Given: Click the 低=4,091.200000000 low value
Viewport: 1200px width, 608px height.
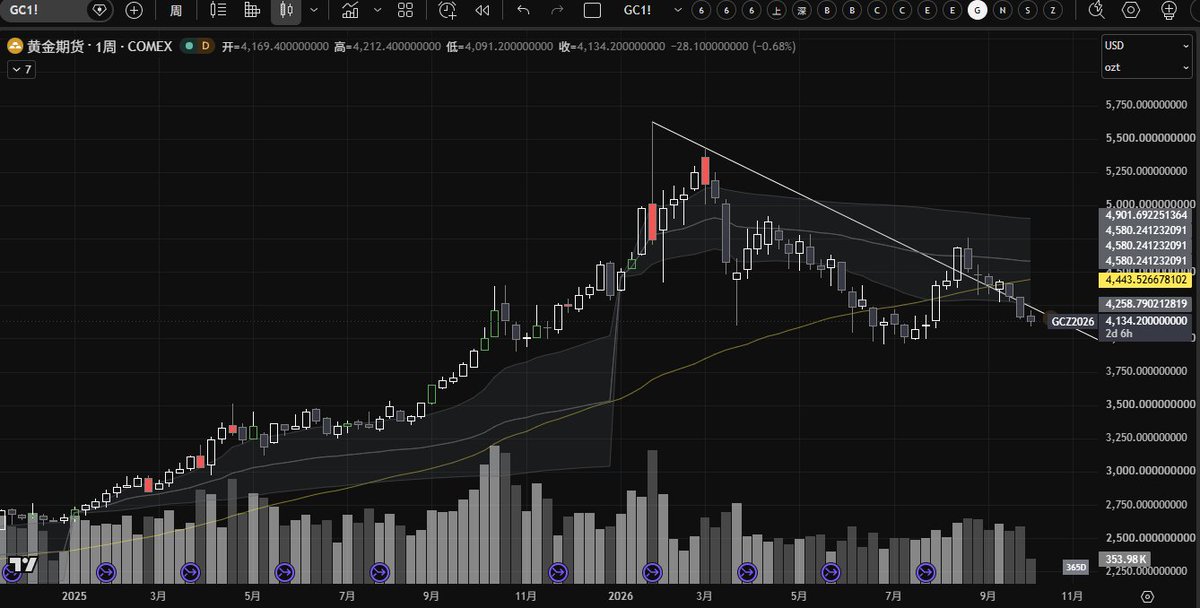Looking at the screenshot, I should pos(498,46).
